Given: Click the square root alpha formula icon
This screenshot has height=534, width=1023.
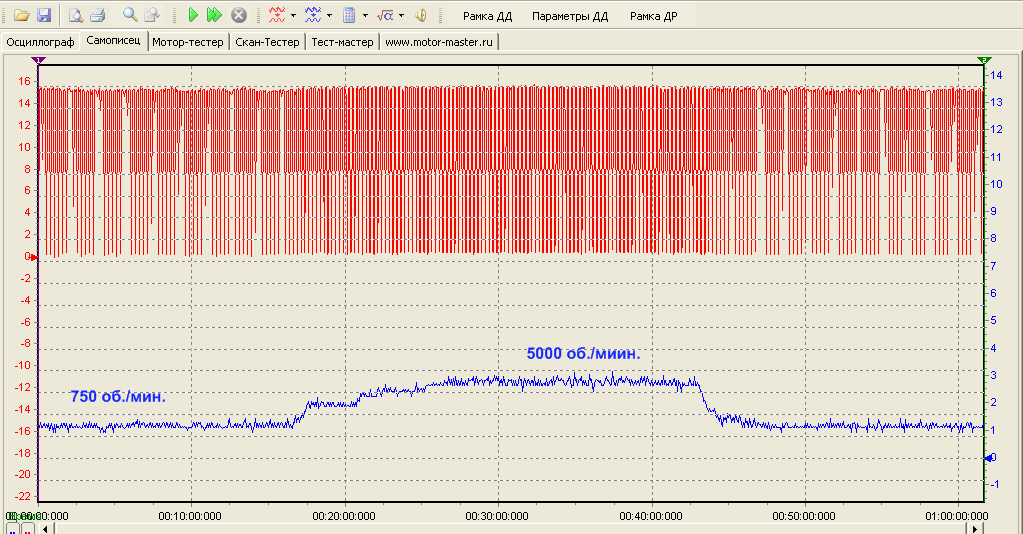Looking at the screenshot, I should [385, 15].
